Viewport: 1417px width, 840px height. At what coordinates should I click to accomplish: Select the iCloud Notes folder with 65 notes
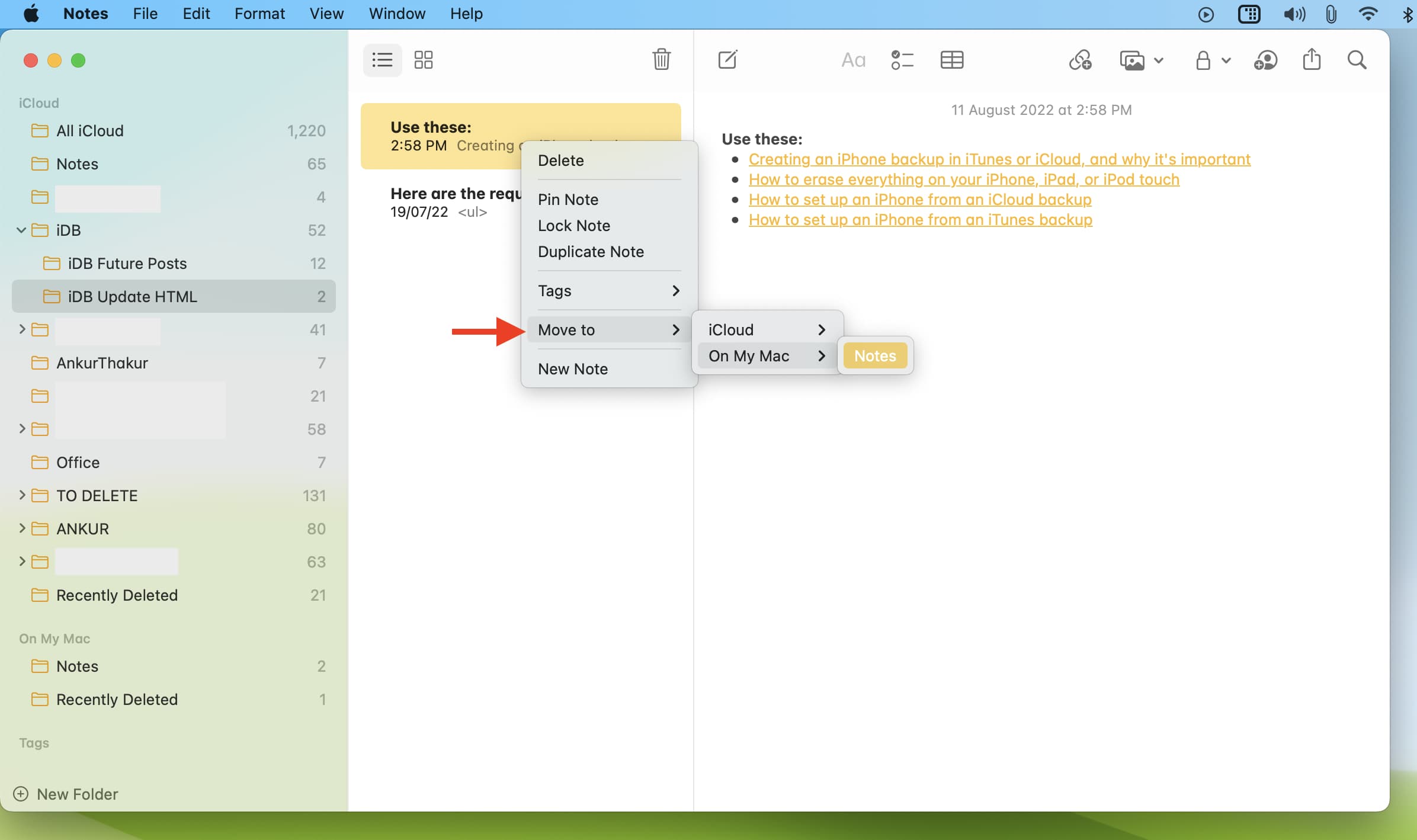pos(174,164)
